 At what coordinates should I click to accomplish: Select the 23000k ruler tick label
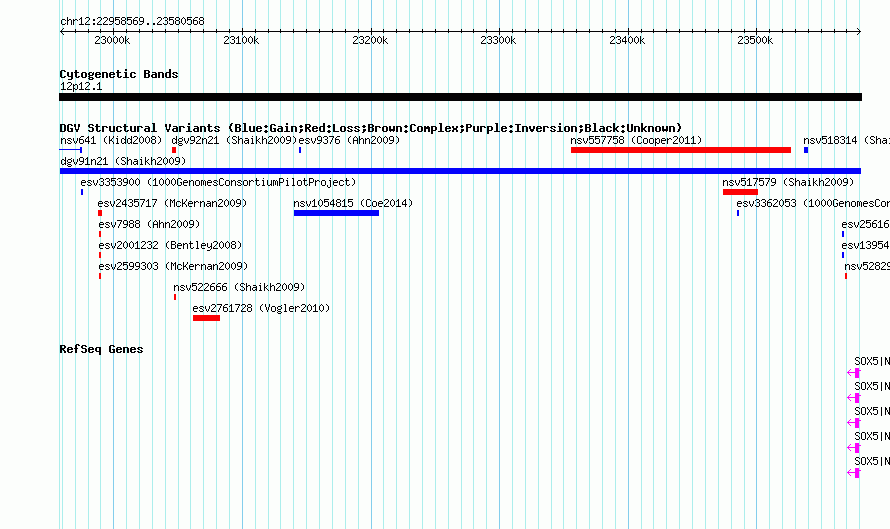pos(112,40)
